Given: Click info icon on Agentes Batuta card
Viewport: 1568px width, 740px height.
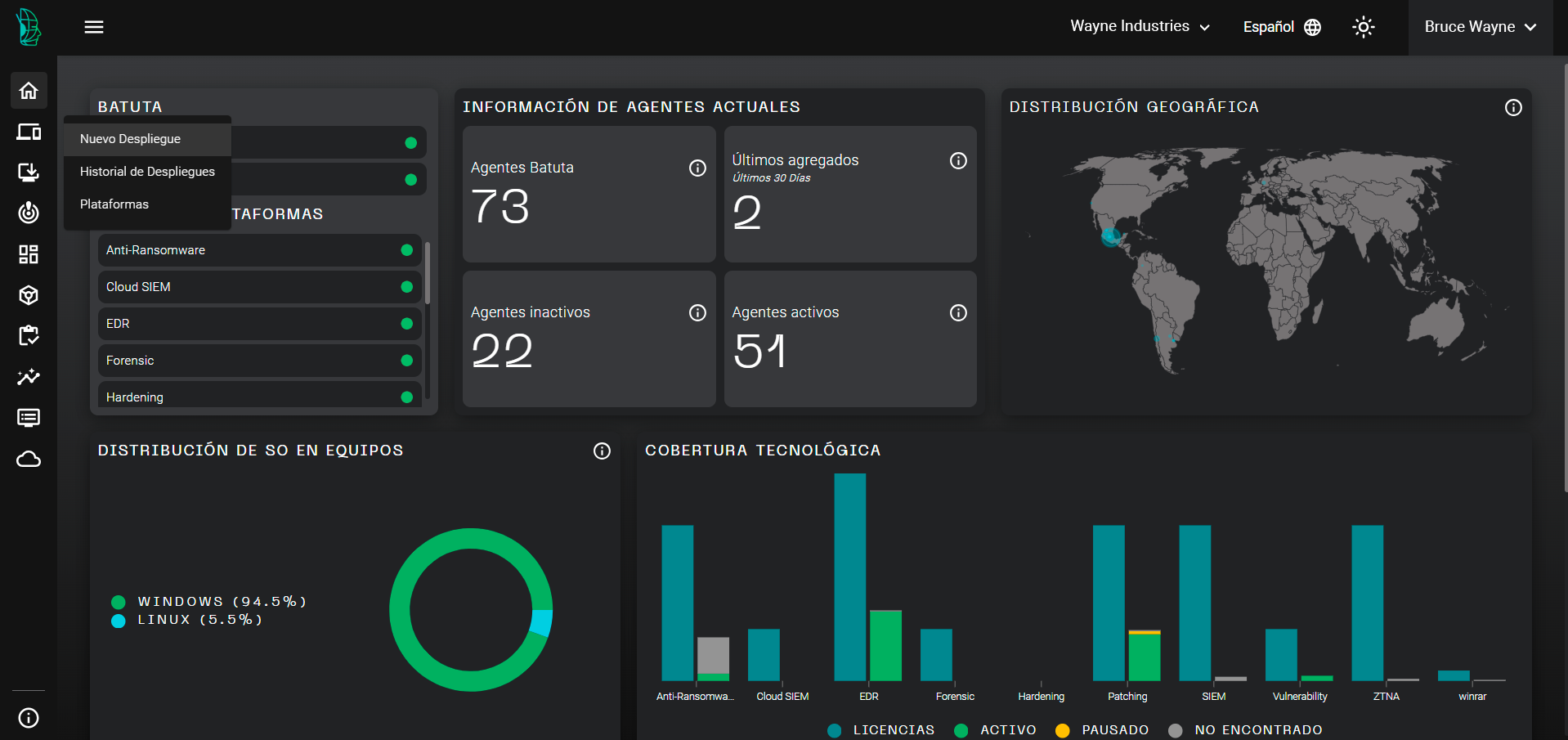Looking at the screenshot, I should pos(697,168).
